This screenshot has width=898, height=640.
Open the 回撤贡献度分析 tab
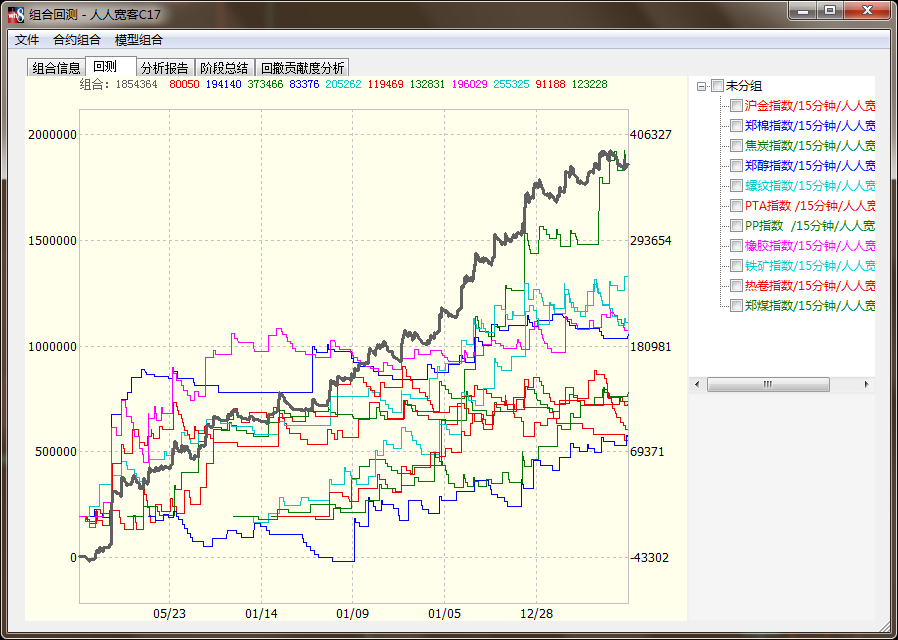point(302,68)
